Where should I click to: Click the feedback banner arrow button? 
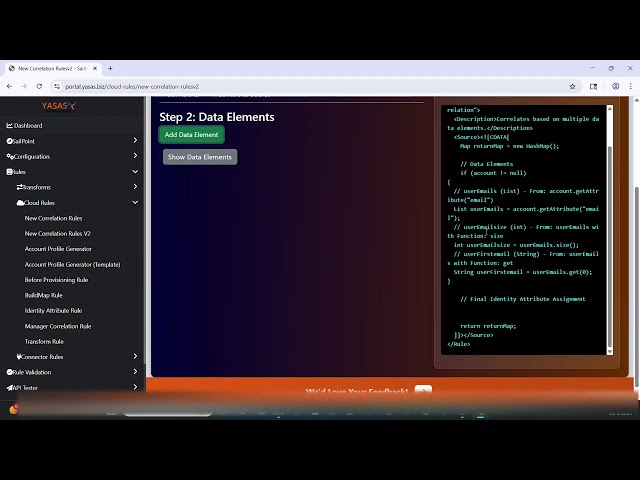(423, 391)
